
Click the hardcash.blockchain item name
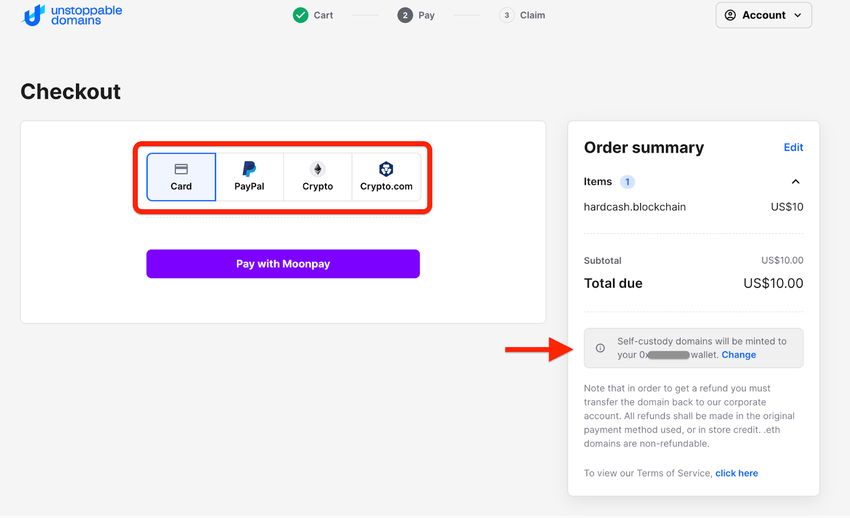pyautogui.click(x=635, y=207)
